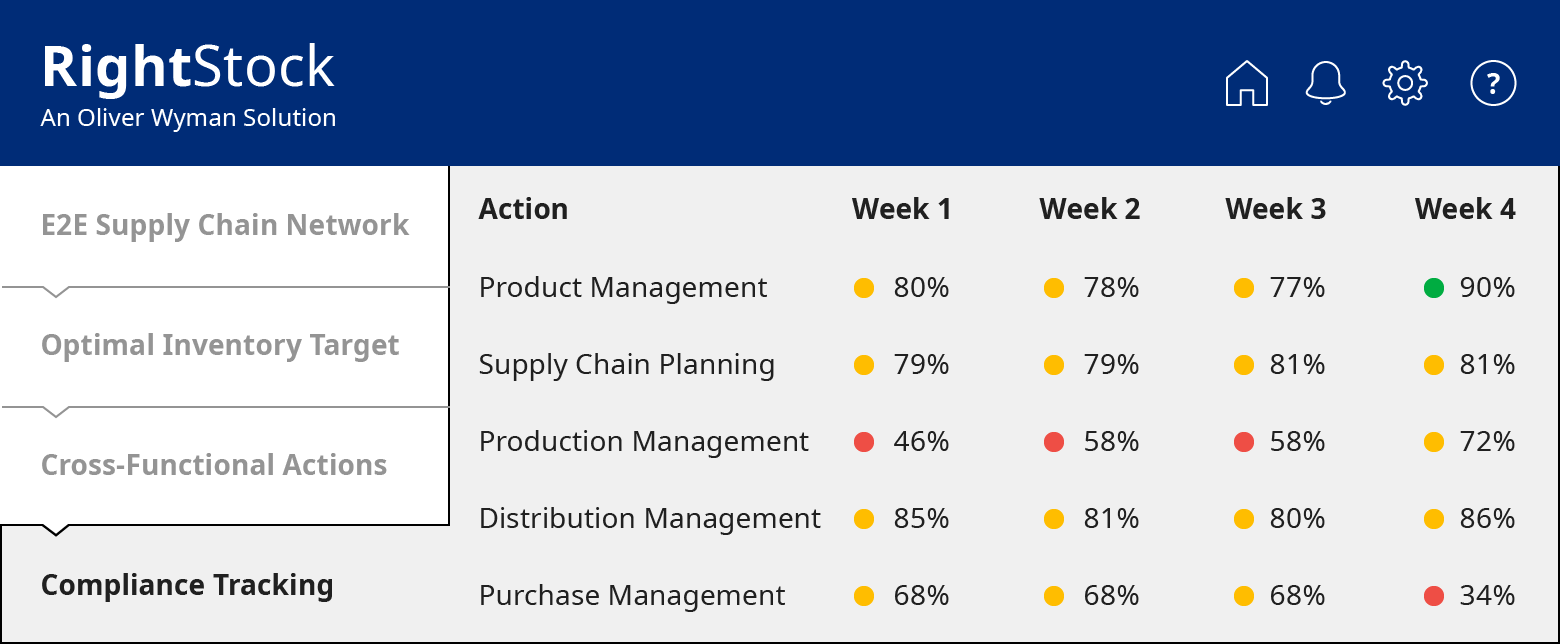
Task: Select the Cross-Functional Actions tab
Action: 214,465
